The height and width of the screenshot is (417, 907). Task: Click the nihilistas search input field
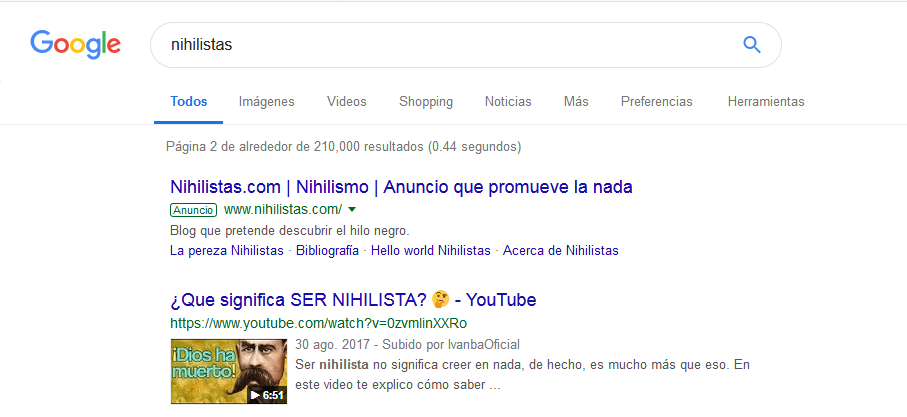440,45
